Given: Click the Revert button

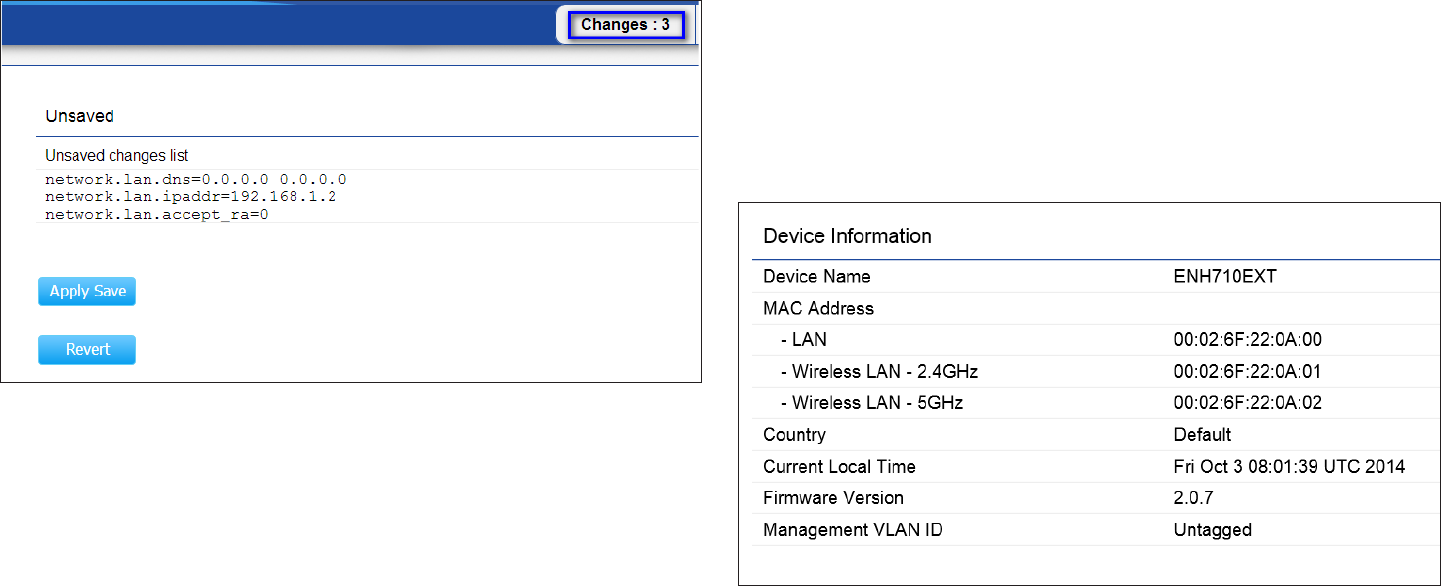Looking at the screenshot, I should [87, 350].
